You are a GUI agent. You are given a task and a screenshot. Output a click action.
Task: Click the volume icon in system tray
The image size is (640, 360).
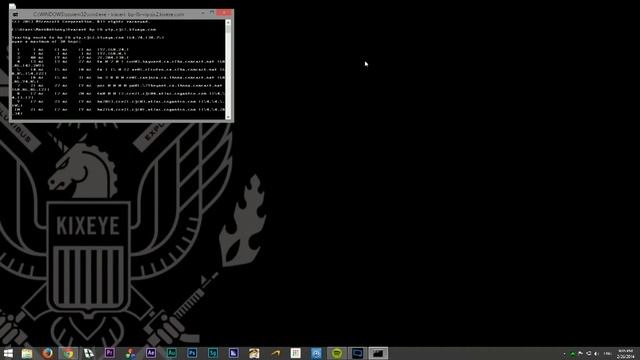click(x=596, y=353)
